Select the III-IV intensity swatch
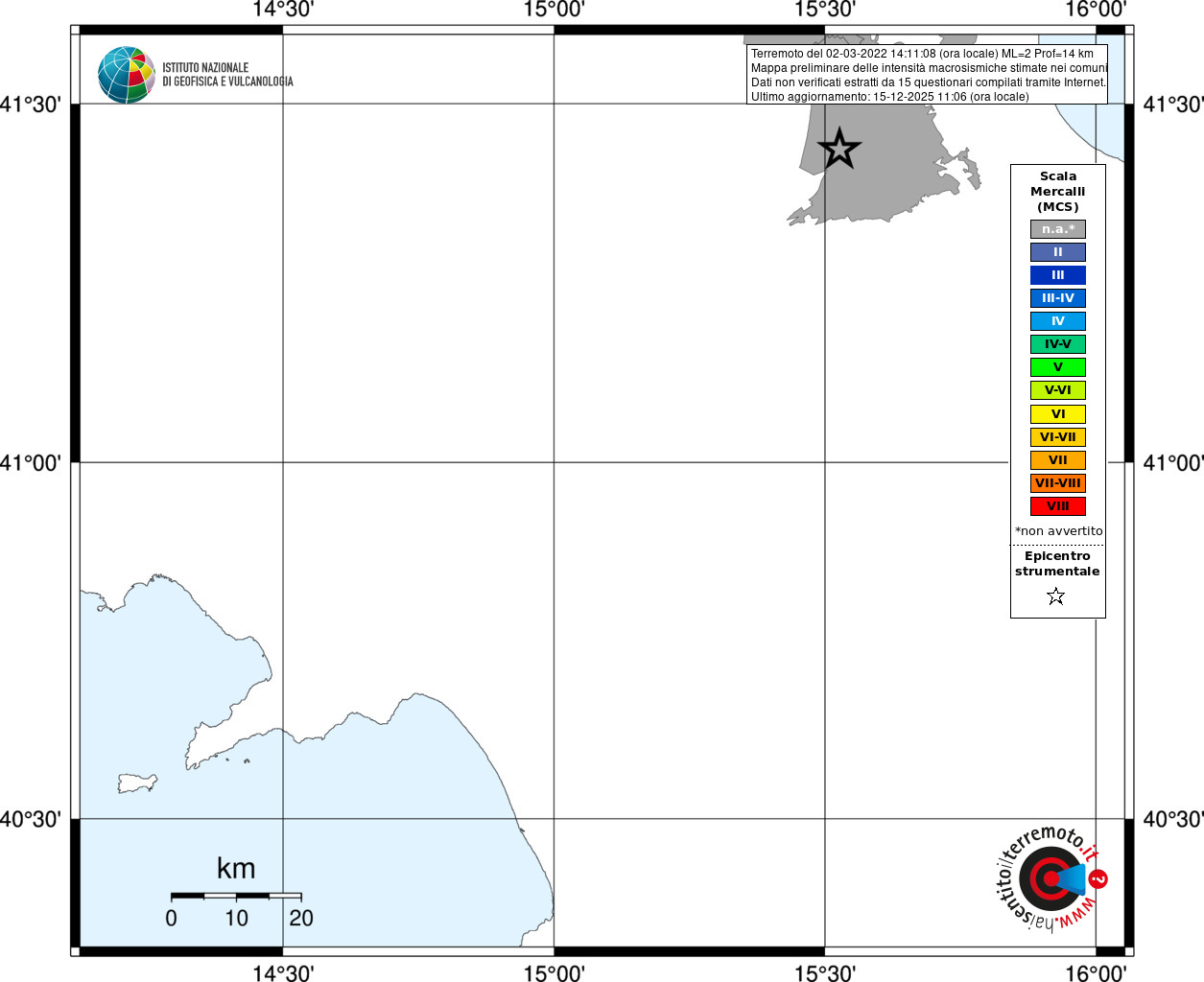Image resolution: width=1204 pixels, height=982 pixels. [1058, 298]
